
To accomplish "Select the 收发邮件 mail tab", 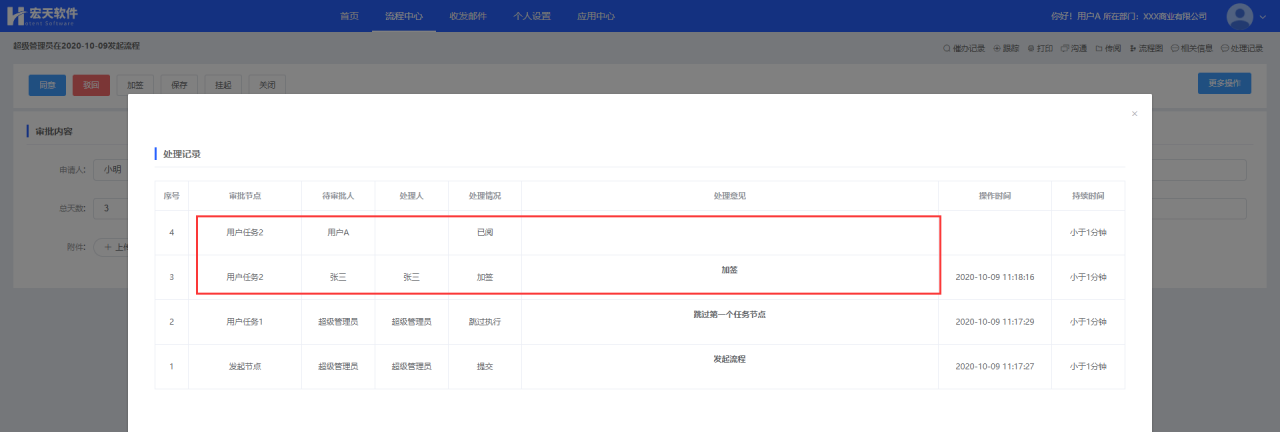I will [468, 16].
